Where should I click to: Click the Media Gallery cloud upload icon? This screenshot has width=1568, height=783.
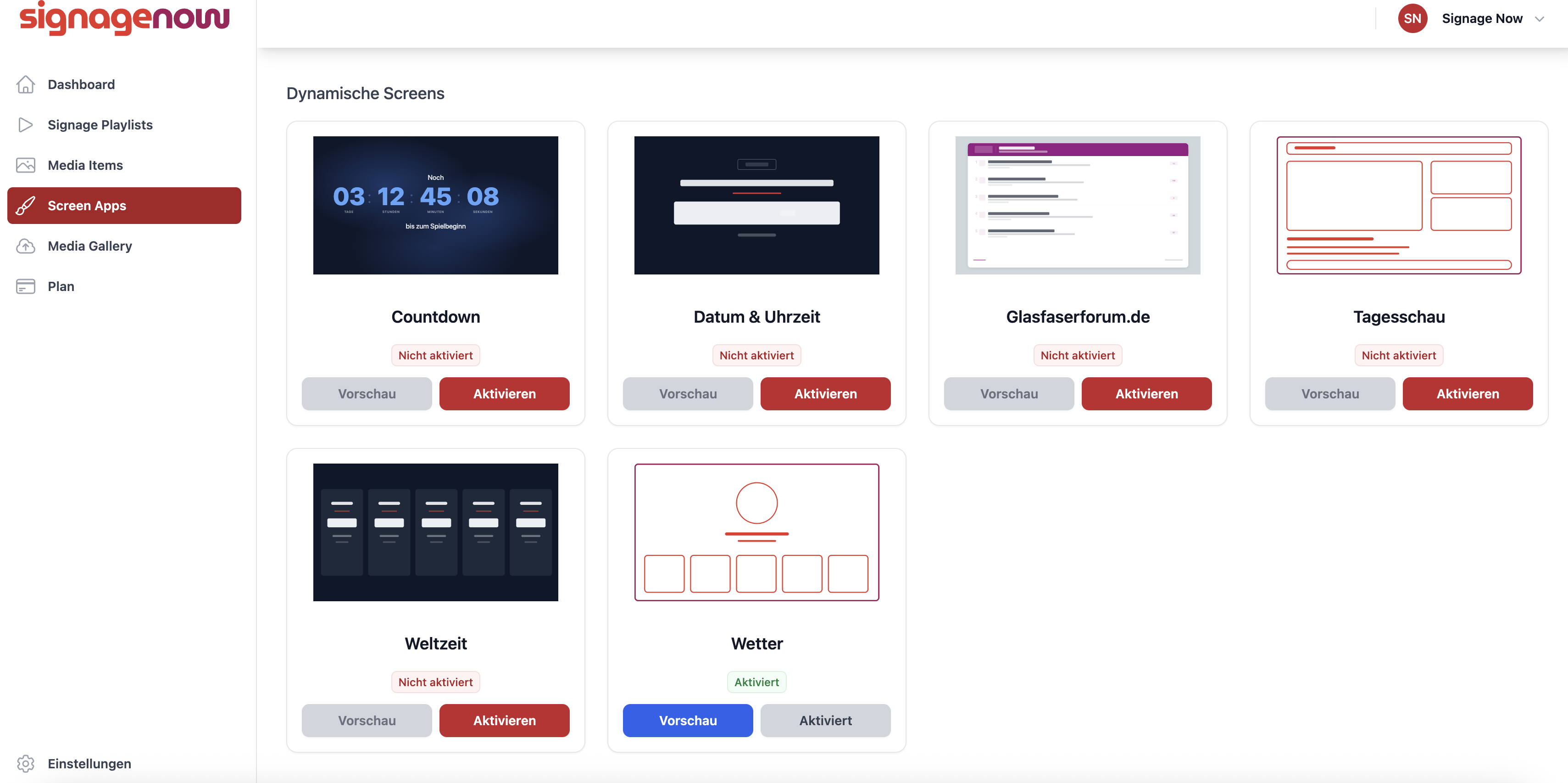pyautogui.click(x=26, y=246)
